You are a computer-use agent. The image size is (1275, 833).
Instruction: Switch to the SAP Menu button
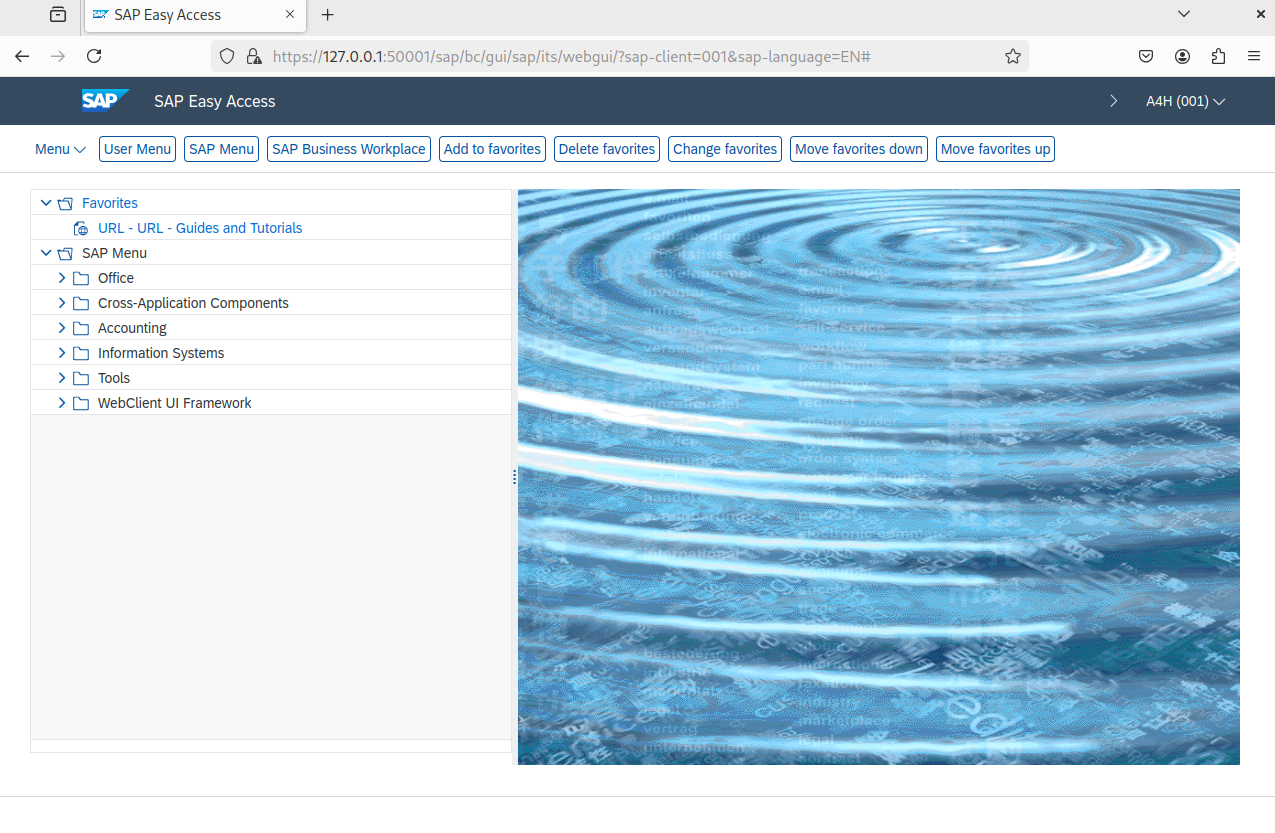[222, 149]
